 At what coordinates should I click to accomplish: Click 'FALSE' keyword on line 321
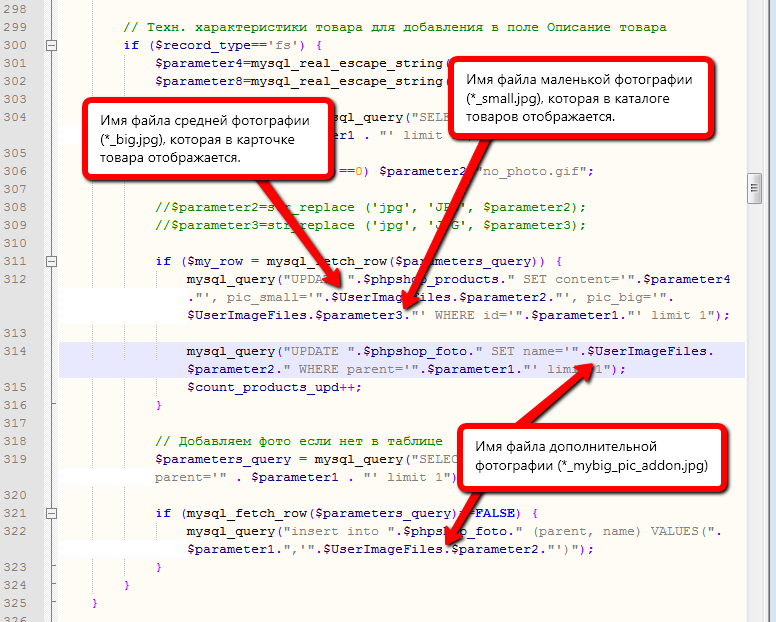pyautogui.click(x=495, y=513)
